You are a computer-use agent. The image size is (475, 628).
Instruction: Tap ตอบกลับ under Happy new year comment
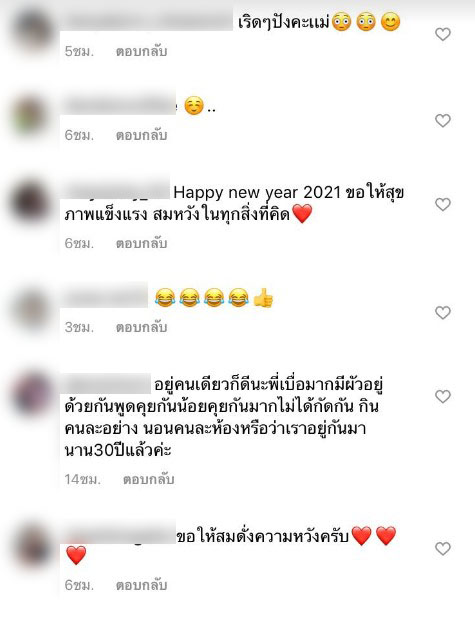click(141, 244)
